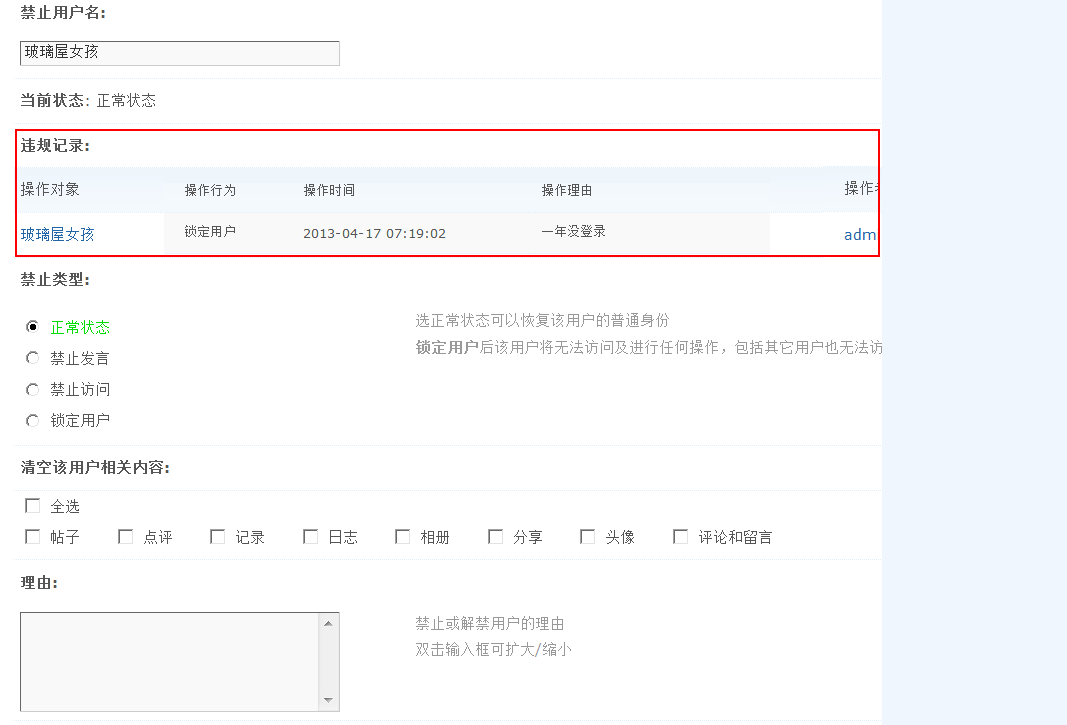Viewport: 1067px width, 725px height.
Task: Check the 评论和留言 checkbox
Action: tap(681, 536)
